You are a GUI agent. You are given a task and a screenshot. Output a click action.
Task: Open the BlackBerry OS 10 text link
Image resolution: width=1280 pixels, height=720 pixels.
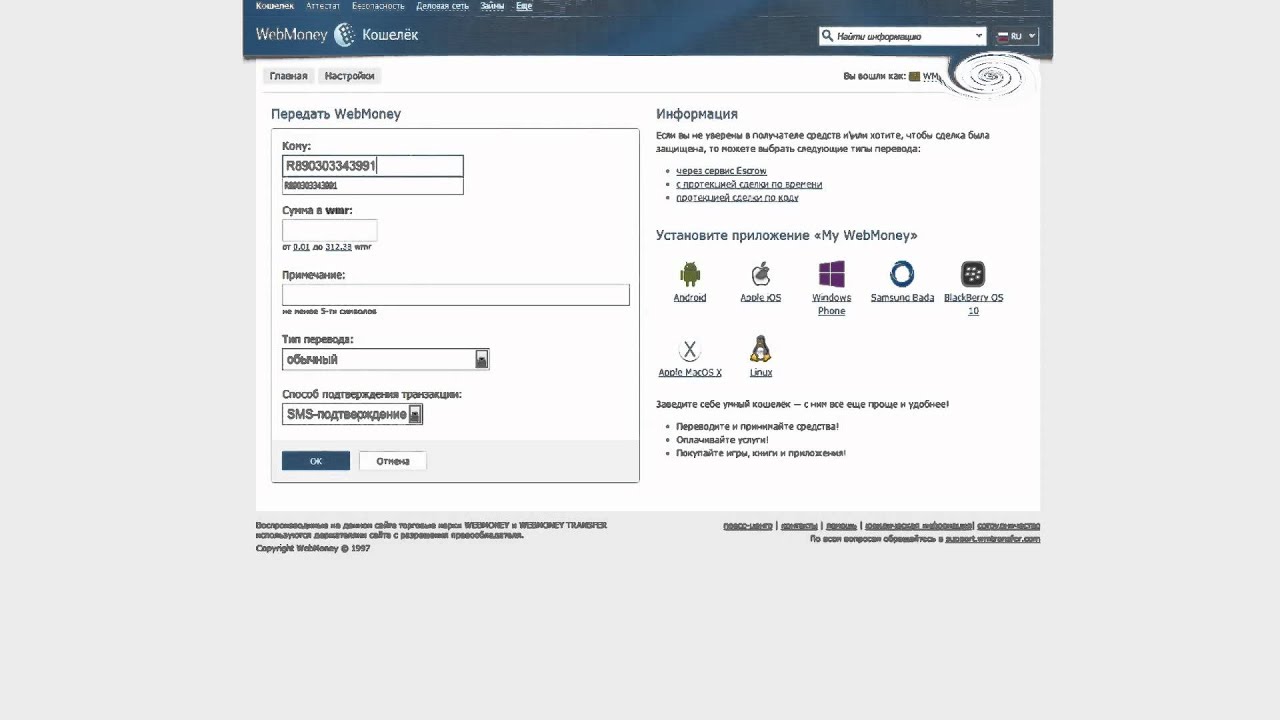point(973,304)
